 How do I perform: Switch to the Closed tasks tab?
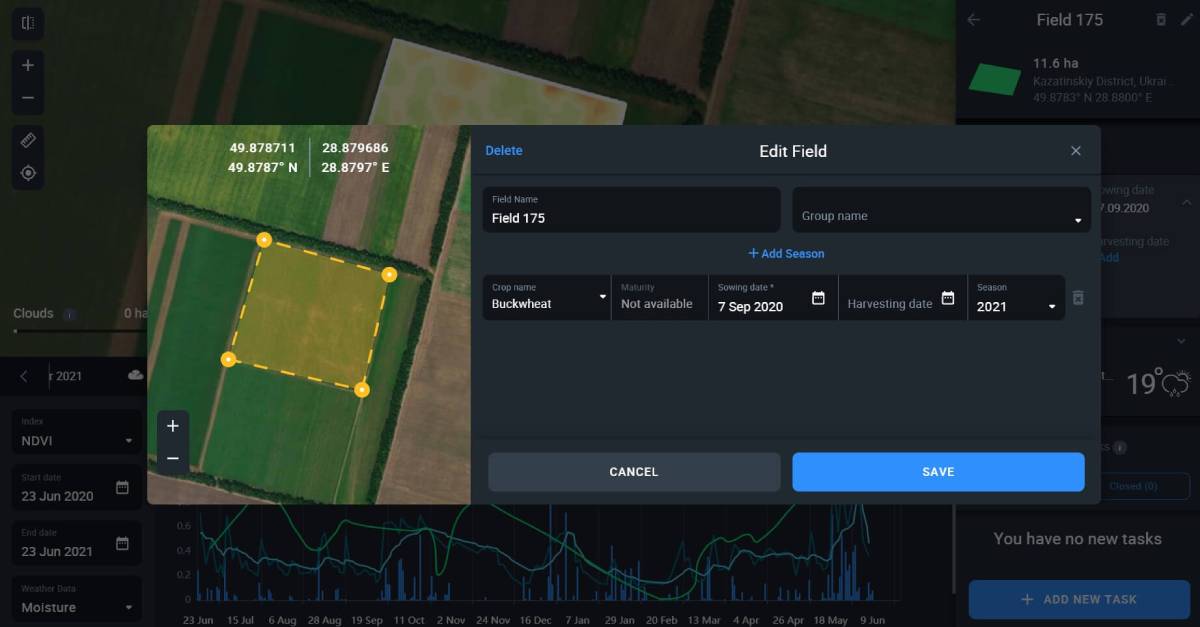[x=1136, y=486]
